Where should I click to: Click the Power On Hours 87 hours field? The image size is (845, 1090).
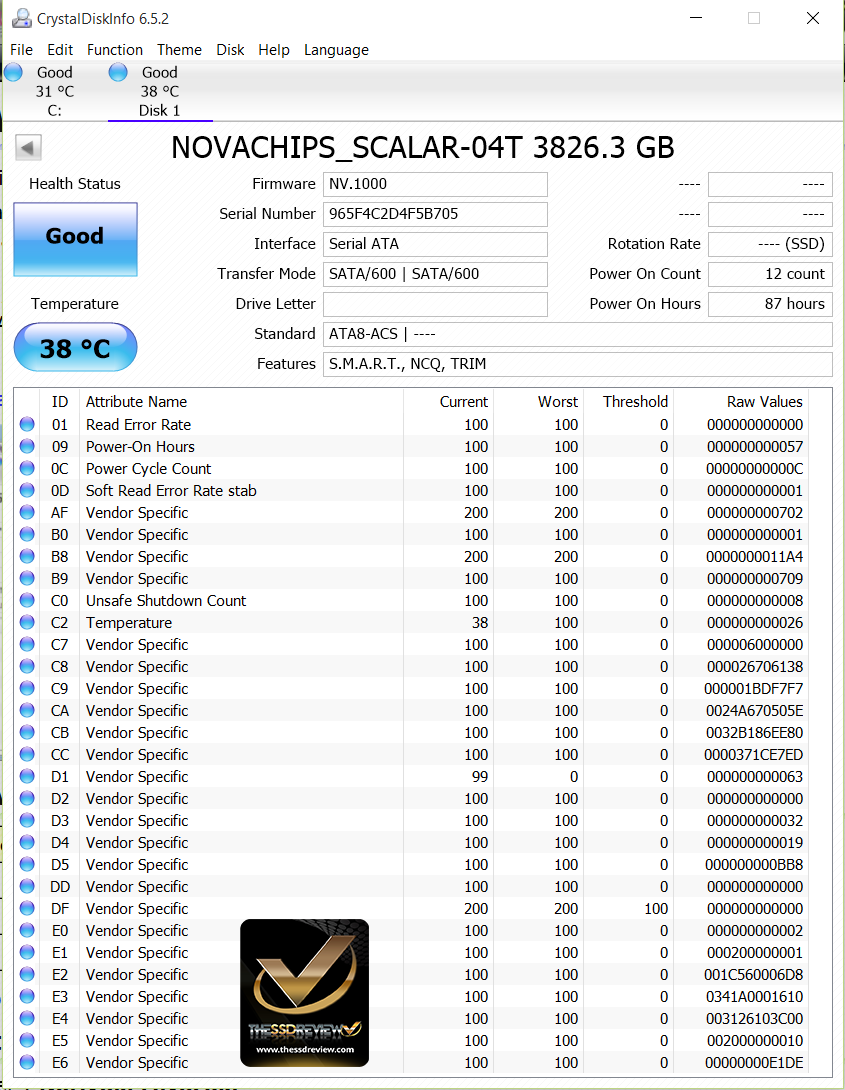[770, 304]
